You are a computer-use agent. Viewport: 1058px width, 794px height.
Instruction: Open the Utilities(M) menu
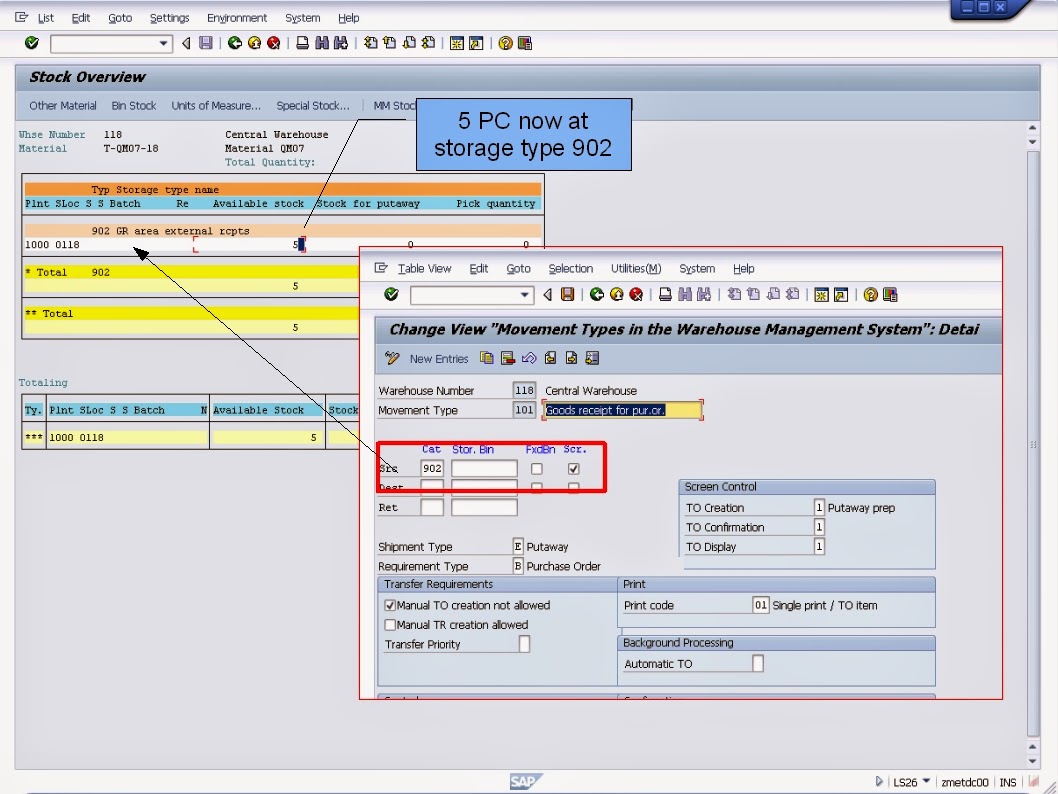[636, 268]
